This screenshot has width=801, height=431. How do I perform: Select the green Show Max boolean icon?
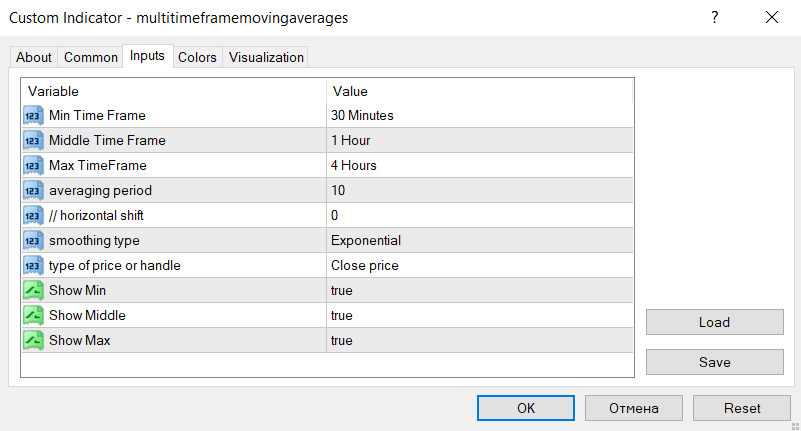[x=33, y=341]
